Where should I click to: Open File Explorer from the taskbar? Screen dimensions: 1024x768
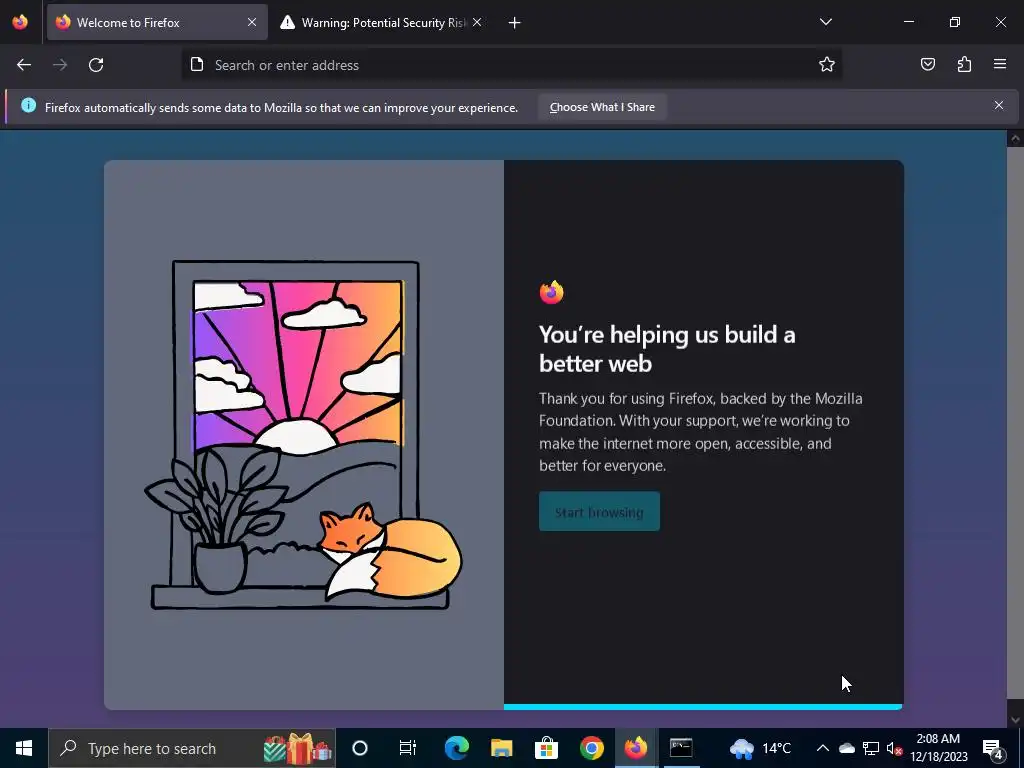tap(502, 748)
